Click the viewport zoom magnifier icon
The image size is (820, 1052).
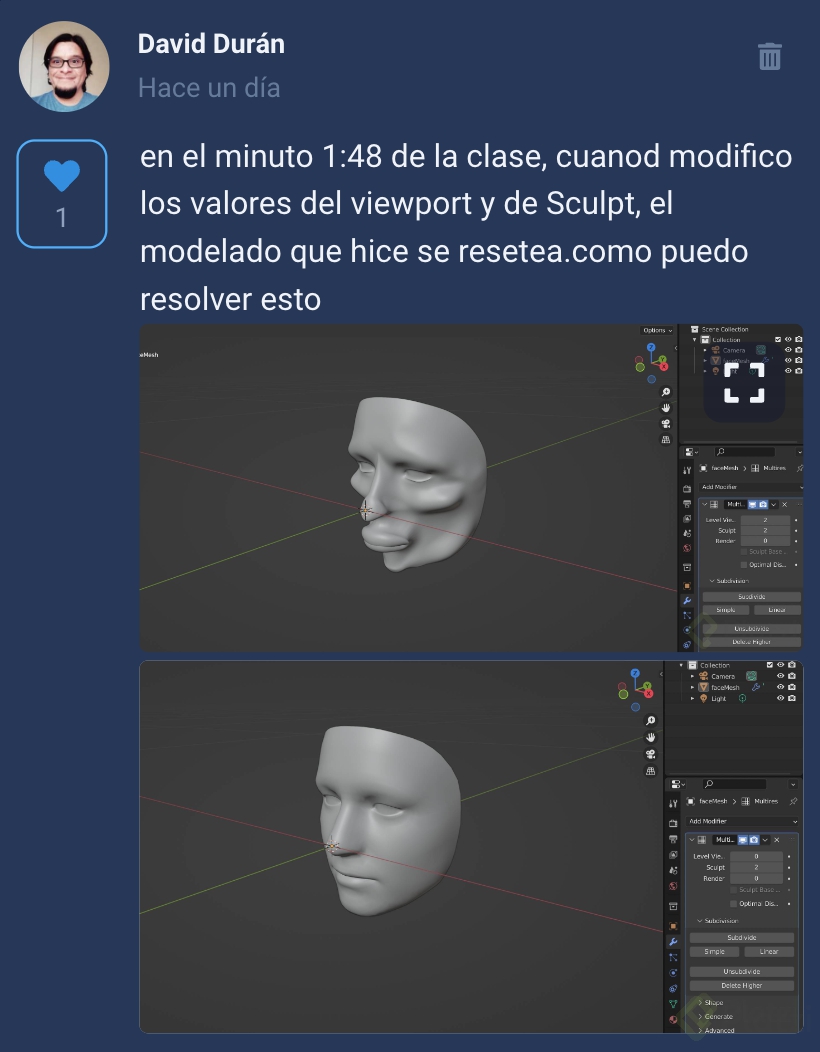tap(650, 720)
